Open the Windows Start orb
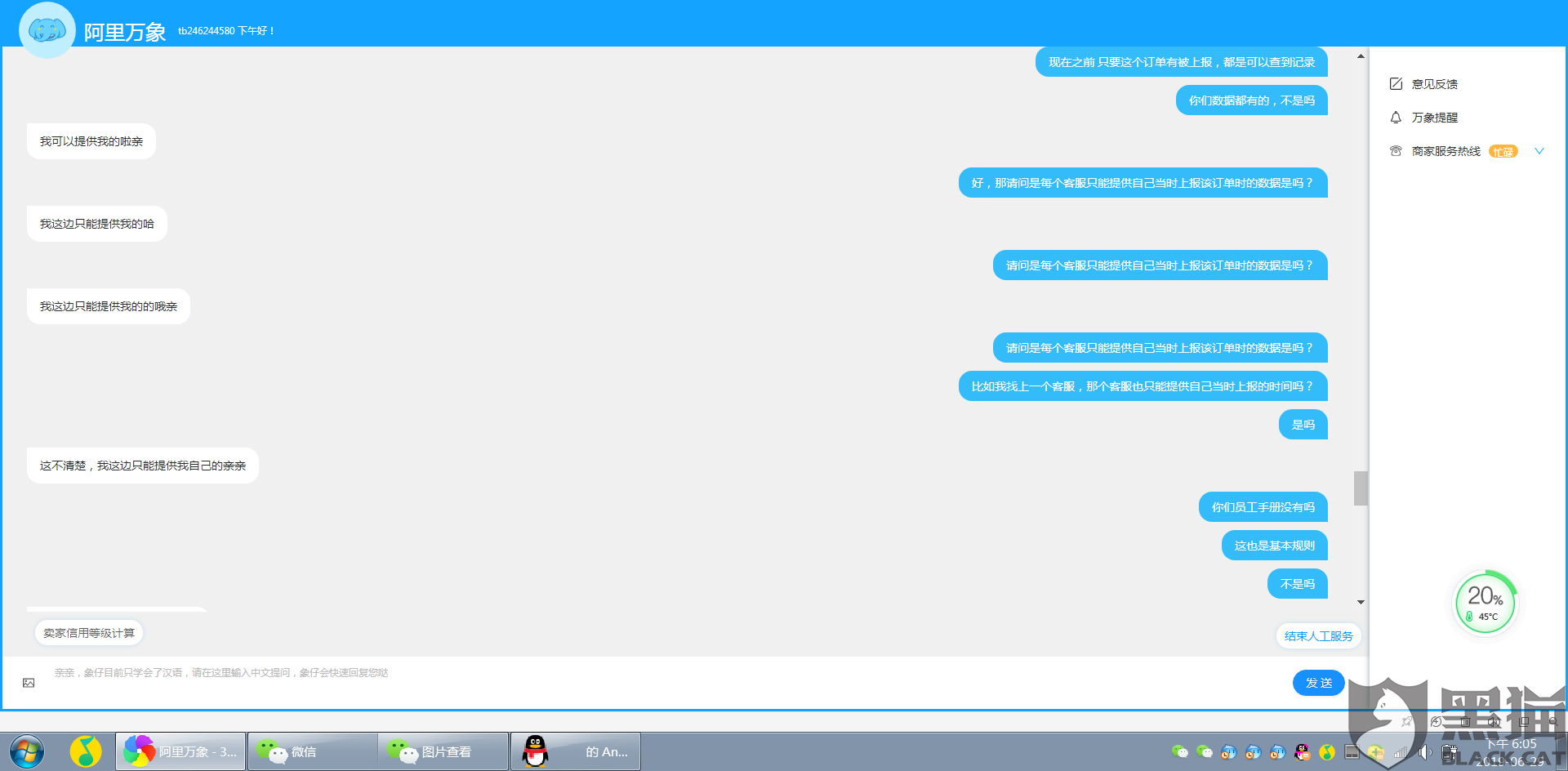The image size is (1568, 771). coord(27,751)
